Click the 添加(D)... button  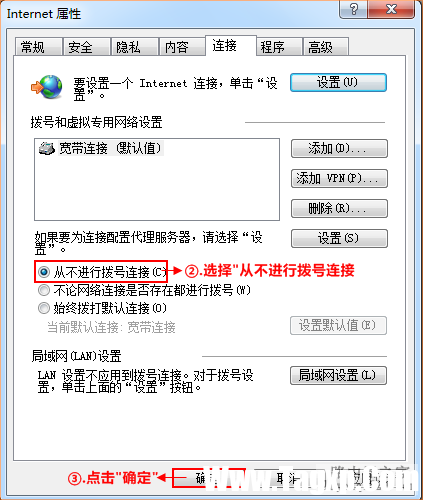(x=339, y=148)
